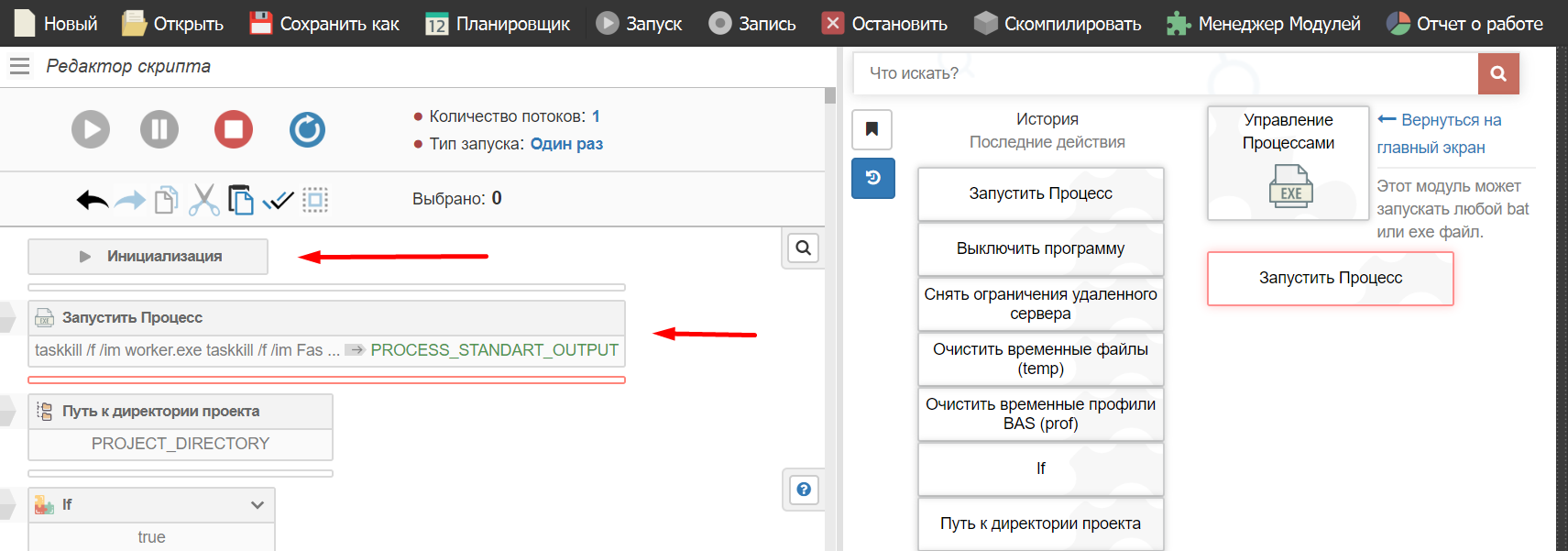Pause the script execution
This screenshot has height=551, width=1568.
coord(159,129)
